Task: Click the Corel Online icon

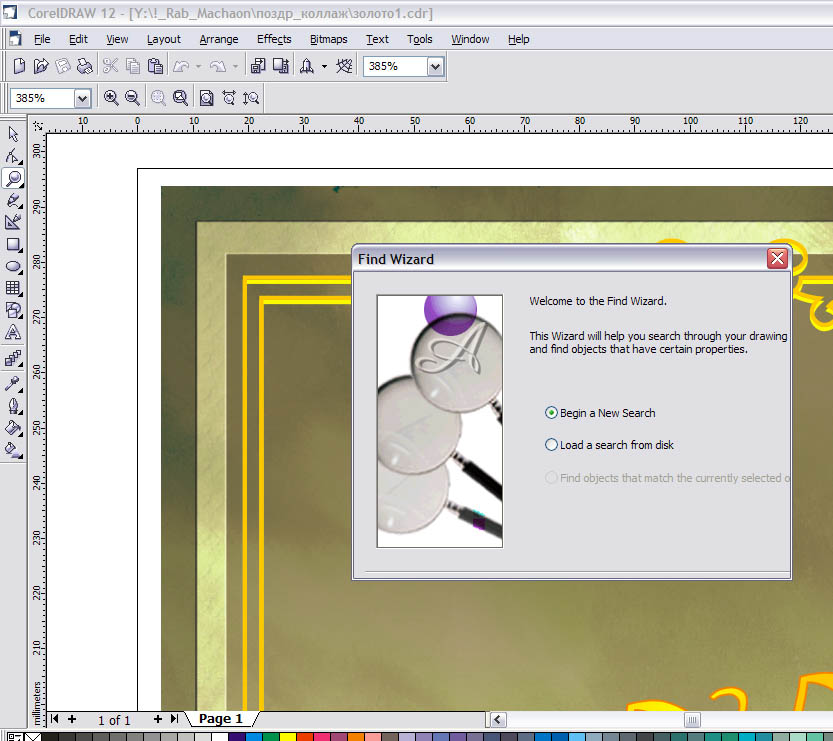Action: click(344, 66)
